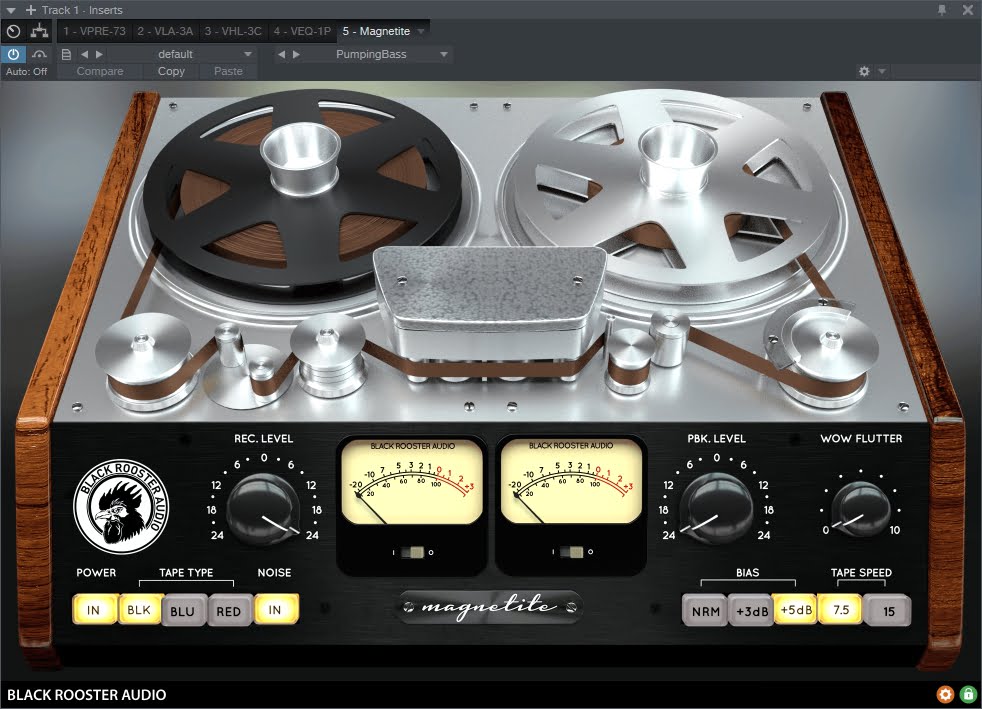Click the REC. LEVEL knob
This screenshot has width=982, height=709.
click(x=263, y=509)
